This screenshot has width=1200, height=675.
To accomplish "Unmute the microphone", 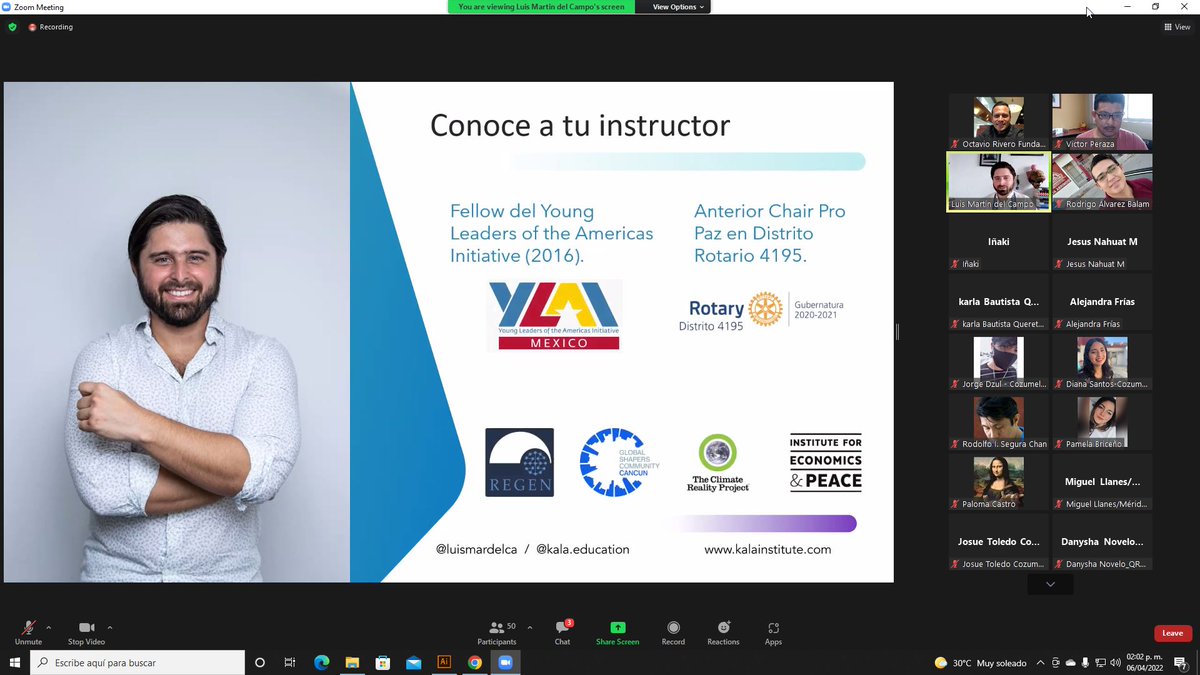I will (28, 632).
